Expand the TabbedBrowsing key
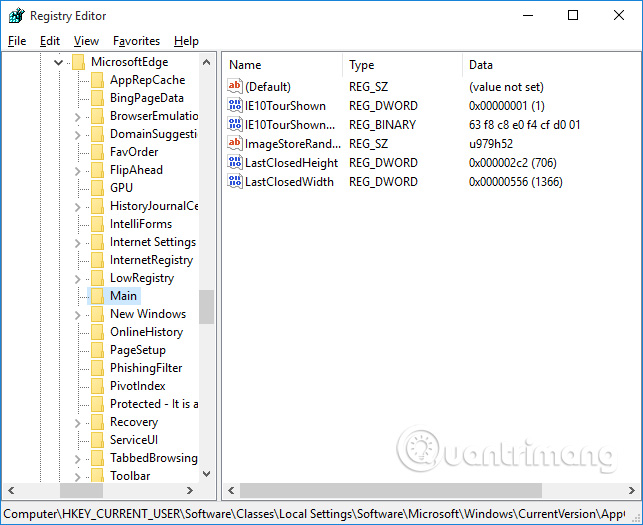Viewport: 643px width, 525px height. click(77, 459)
